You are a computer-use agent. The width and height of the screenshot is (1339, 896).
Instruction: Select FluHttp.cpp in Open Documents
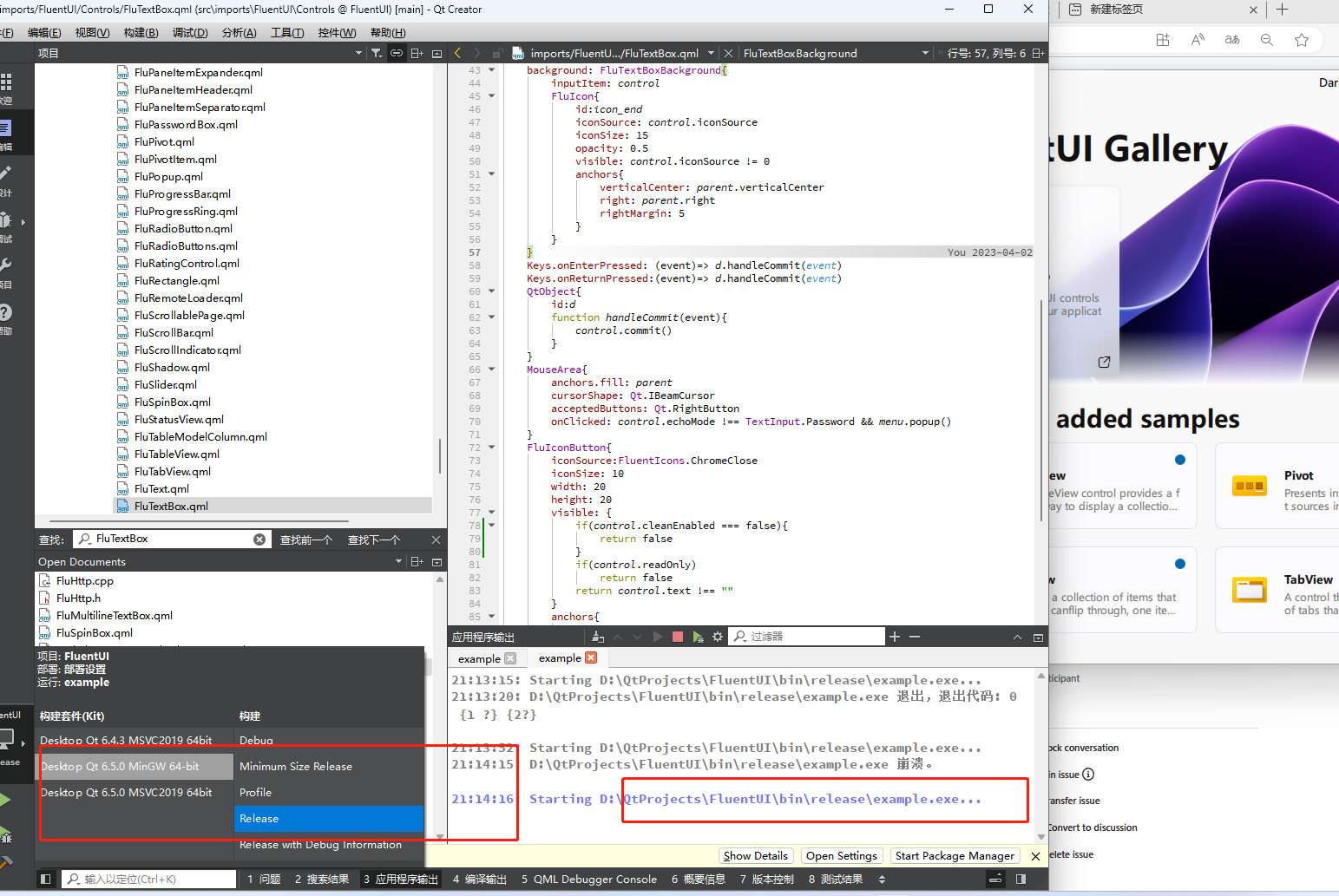coord(85,581)
